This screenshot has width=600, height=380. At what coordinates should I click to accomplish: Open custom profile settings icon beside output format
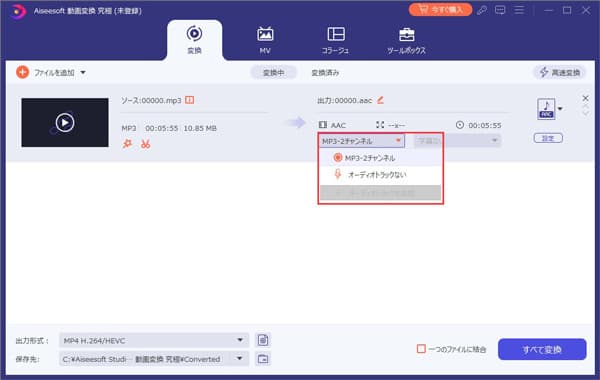(263, 340)
